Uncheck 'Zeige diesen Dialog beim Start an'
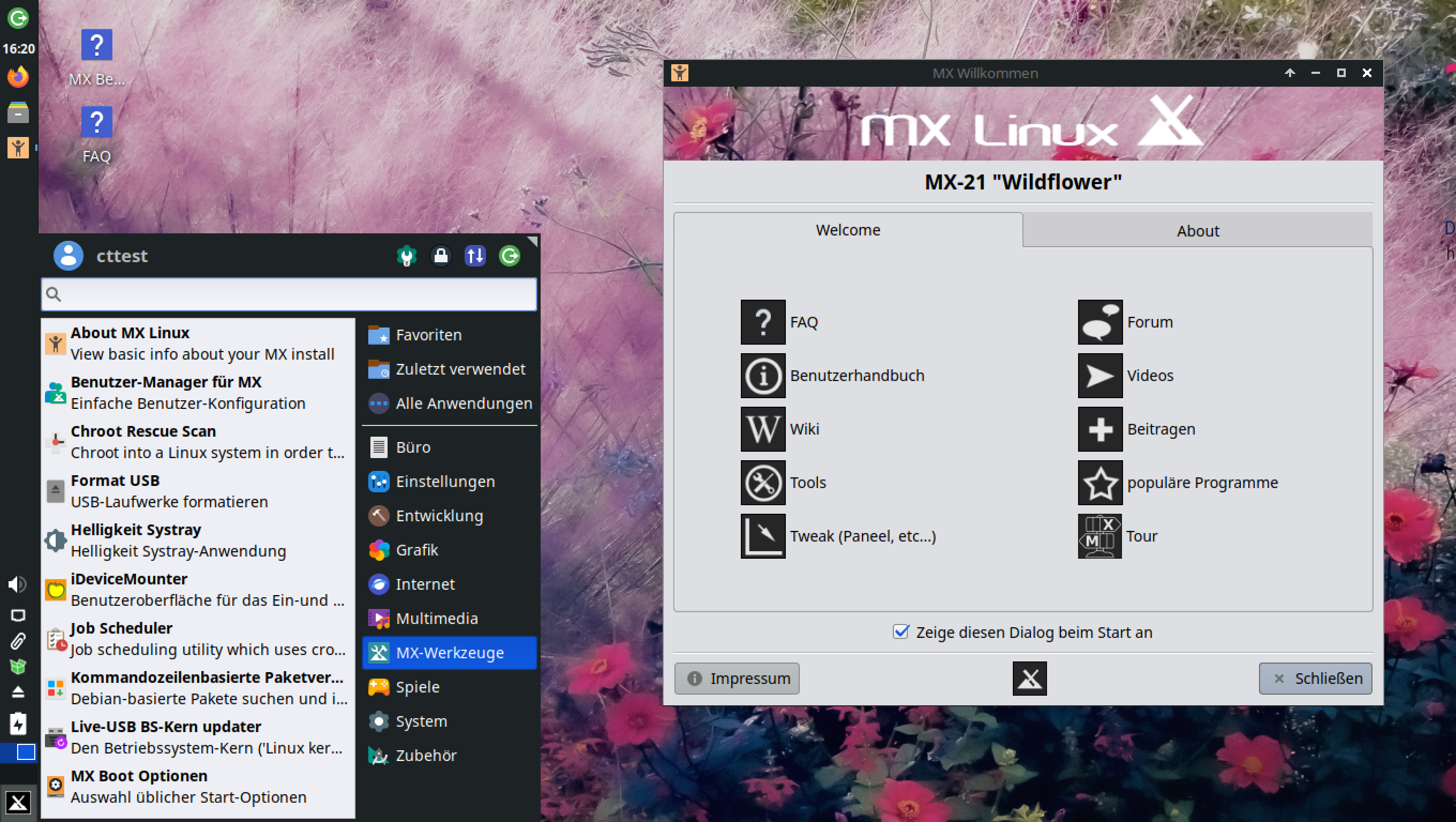Image resolution: width=1456 pixels, height=822 pixels. (901, 631)
